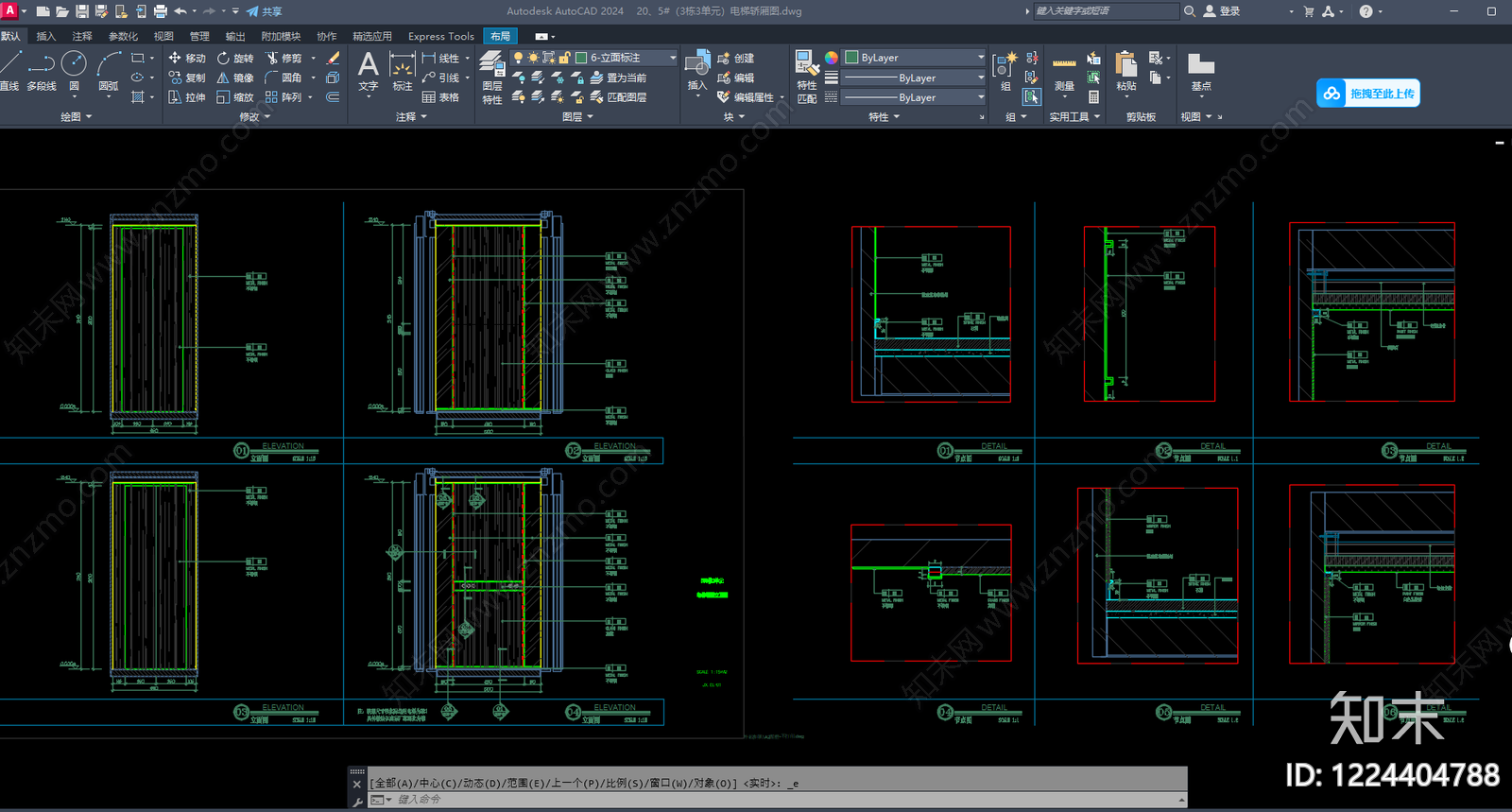This screenshot has height=812, width=1512.
Task: Click the Save icon in quick access toolbar
Action: tap(82, 11)
